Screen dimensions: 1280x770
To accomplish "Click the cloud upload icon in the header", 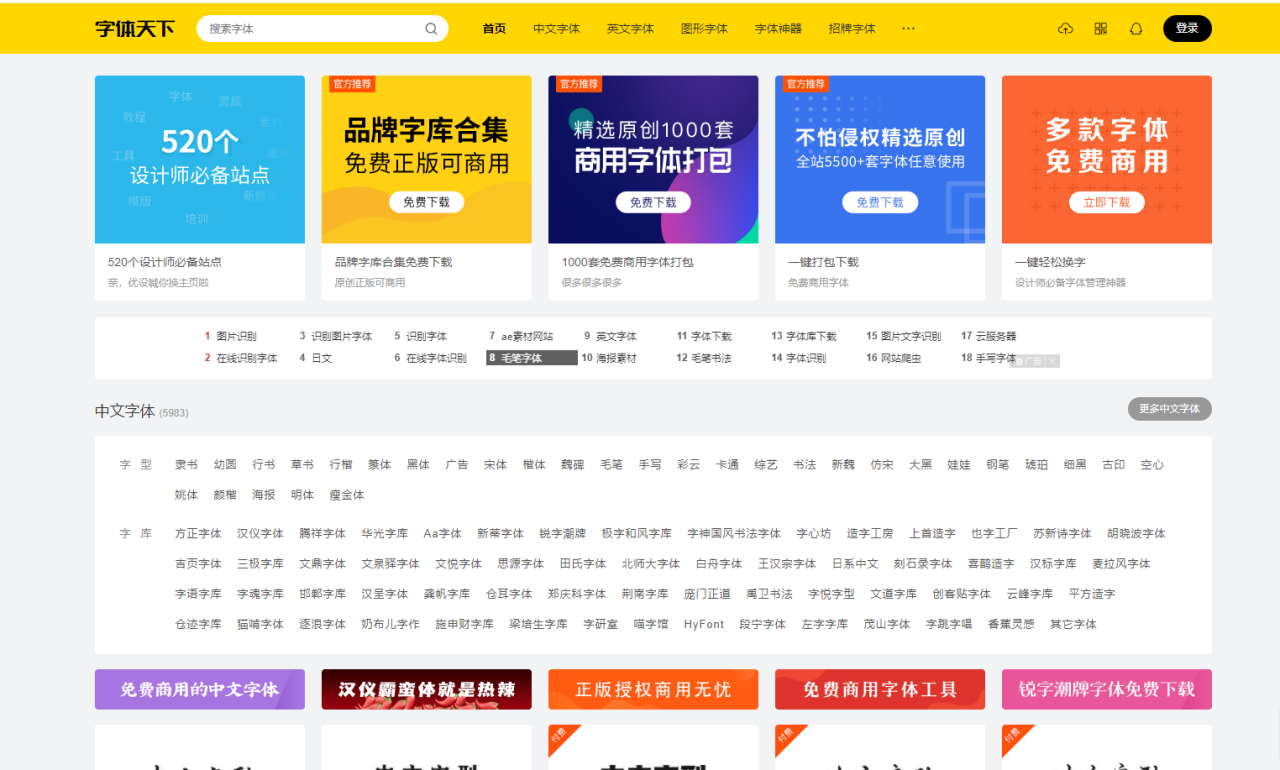I will tap(1066, 29).
